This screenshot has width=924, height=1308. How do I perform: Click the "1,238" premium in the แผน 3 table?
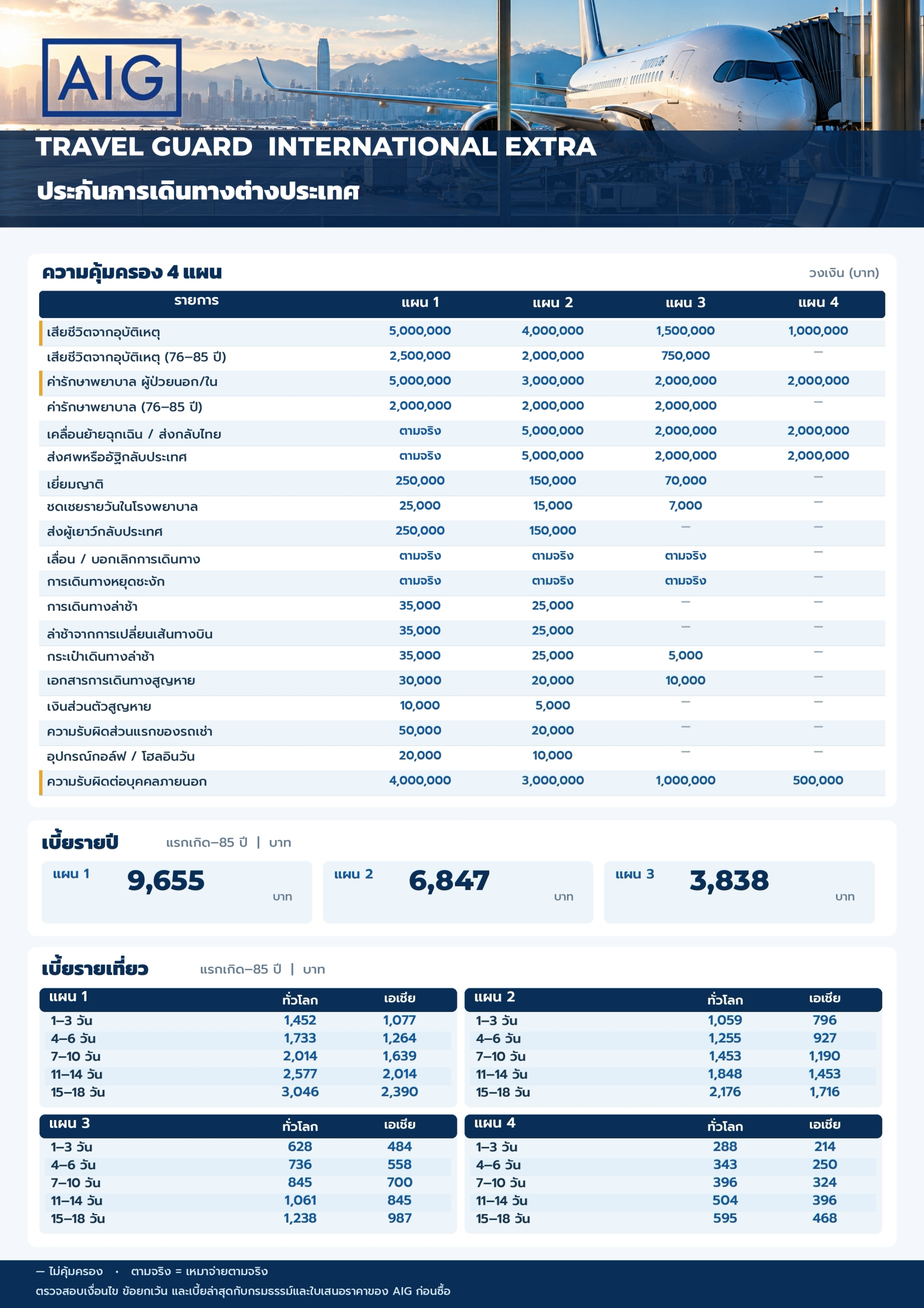click(300, 1218)
